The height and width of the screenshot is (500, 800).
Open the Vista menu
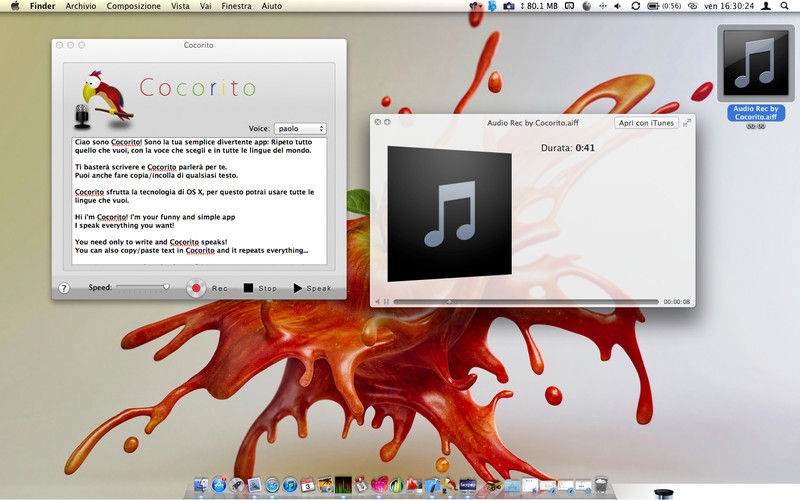pyautogui.click(x=180, y=6)
